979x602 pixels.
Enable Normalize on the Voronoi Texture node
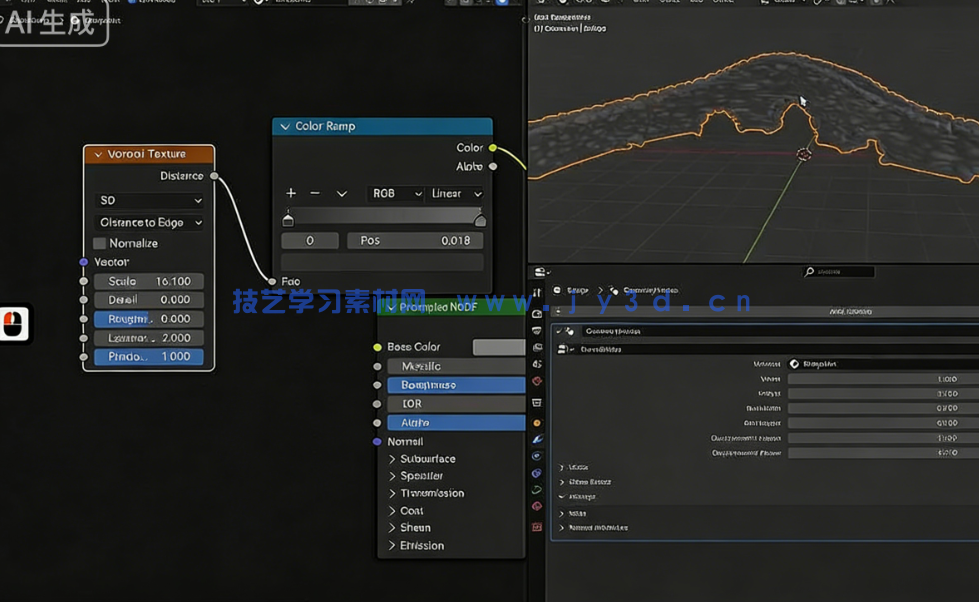point(99,242)
